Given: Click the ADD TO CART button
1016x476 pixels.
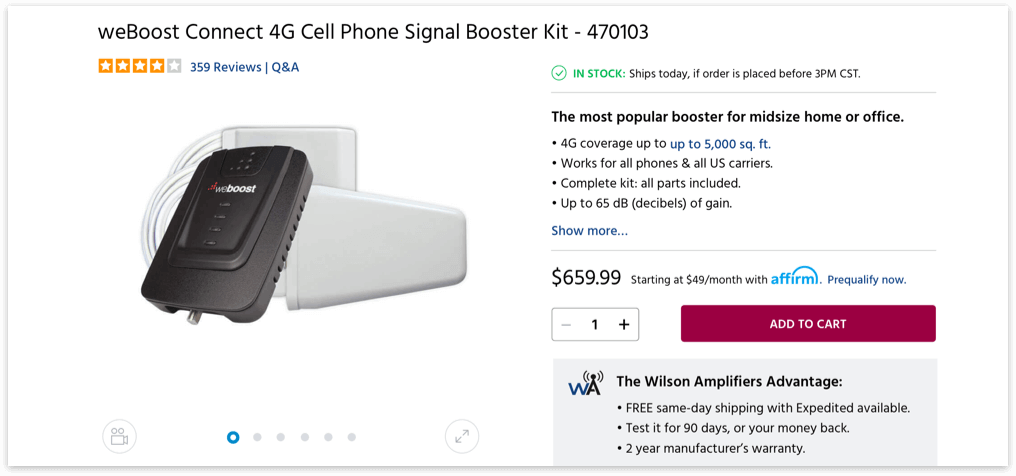Looking at the screenshot, I should [x=808, y=324].
